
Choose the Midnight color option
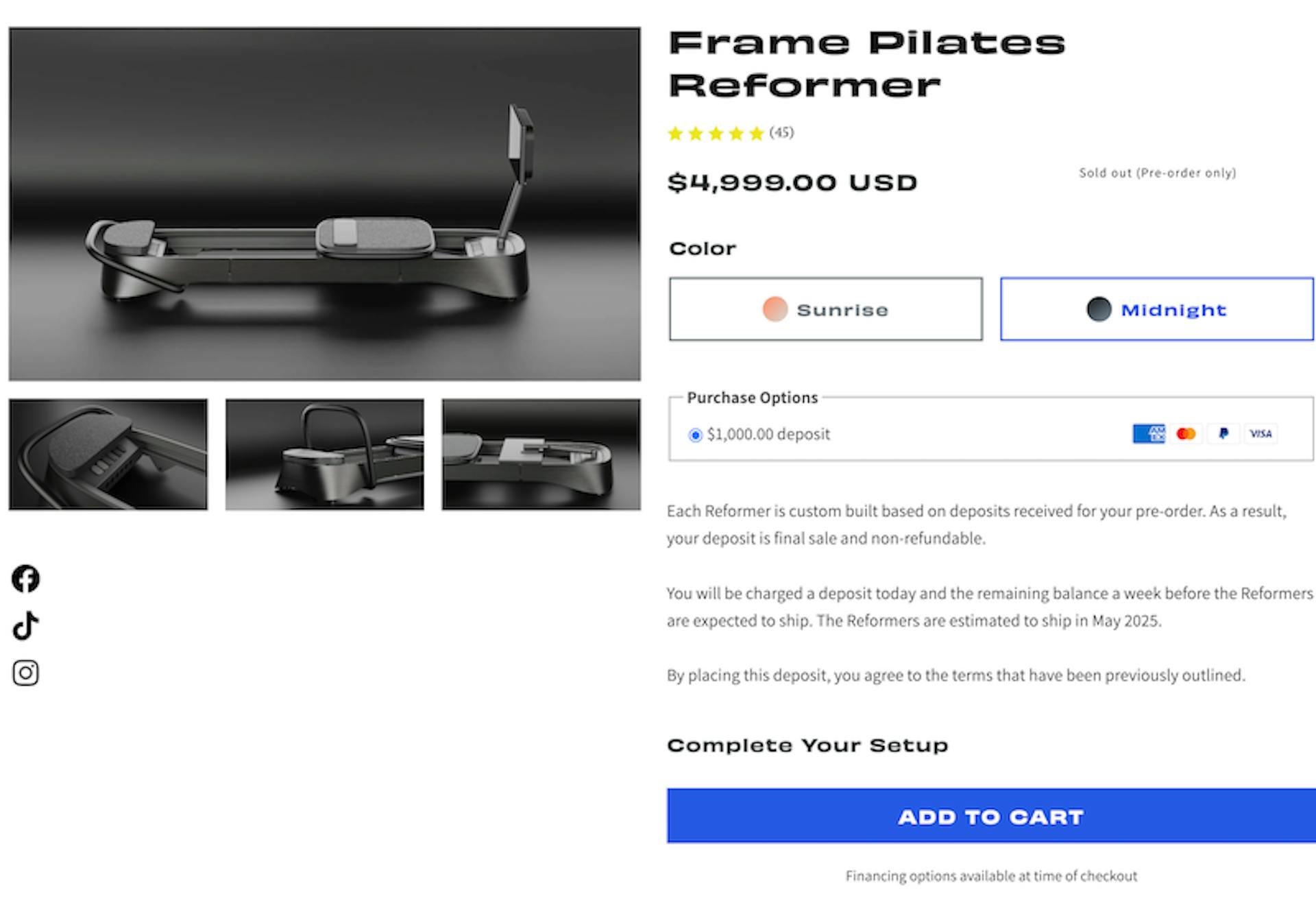pyautogui.click(x=1157, y=309)
